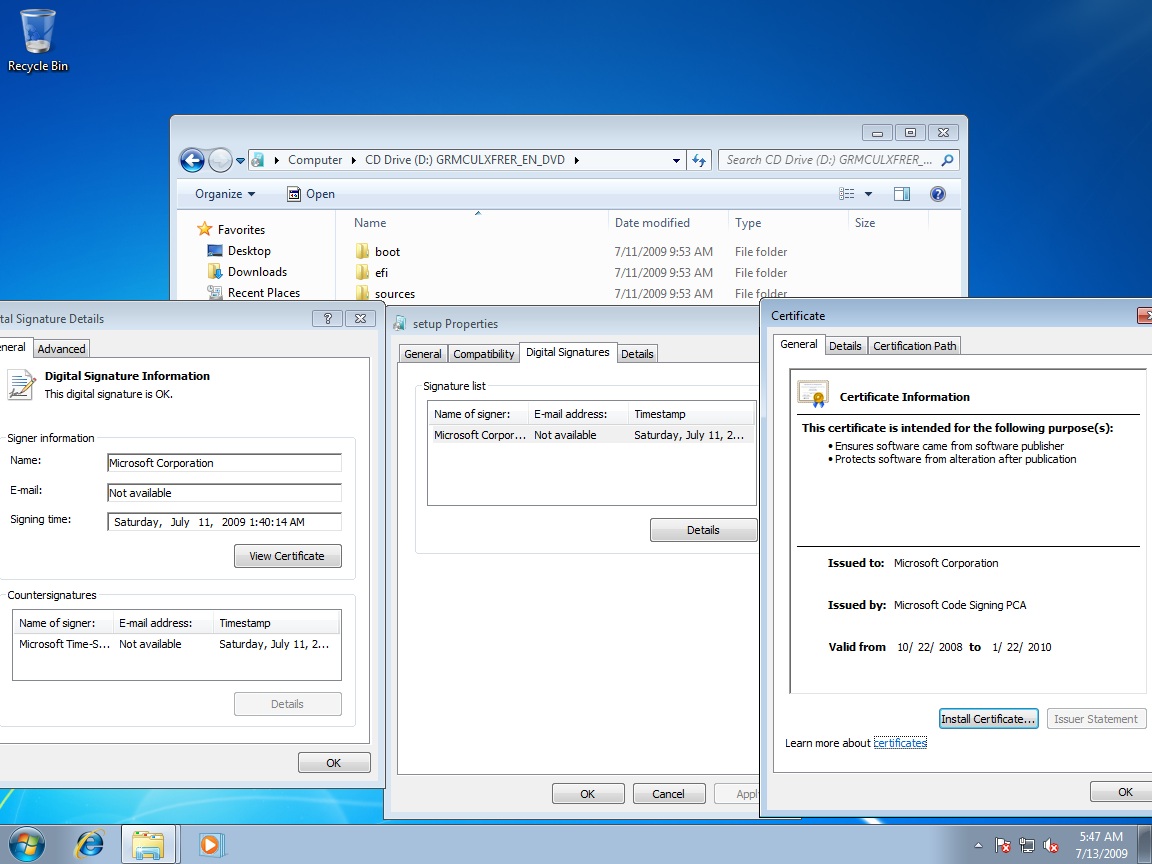Follow the certificates help link
1152x864 pixels.
(900, 743)
